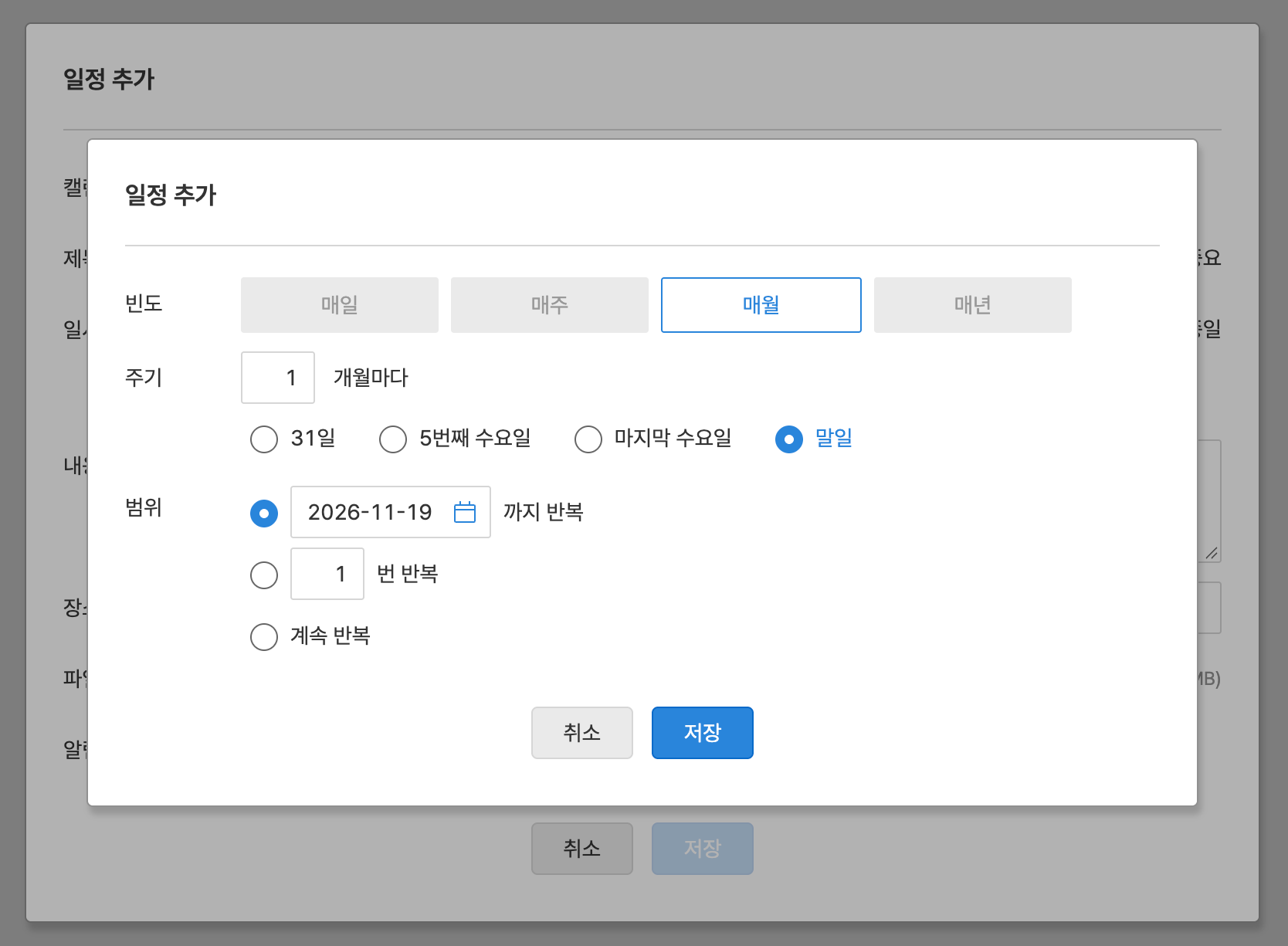Select the 까지 반복 date range radio

[x=264, y=514]
